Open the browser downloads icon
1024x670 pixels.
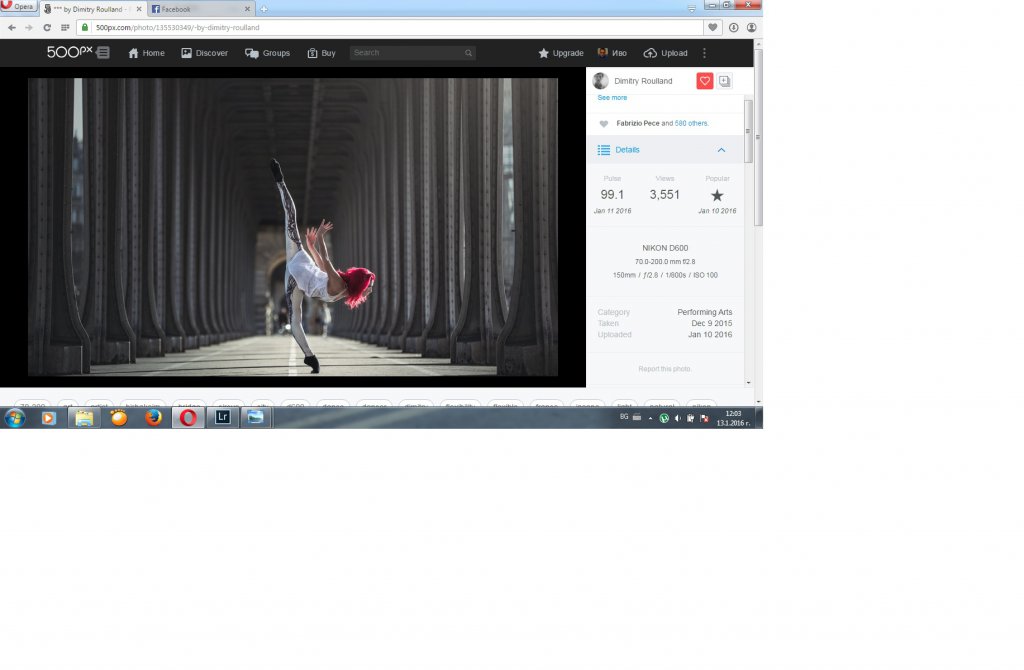point(733,27)
